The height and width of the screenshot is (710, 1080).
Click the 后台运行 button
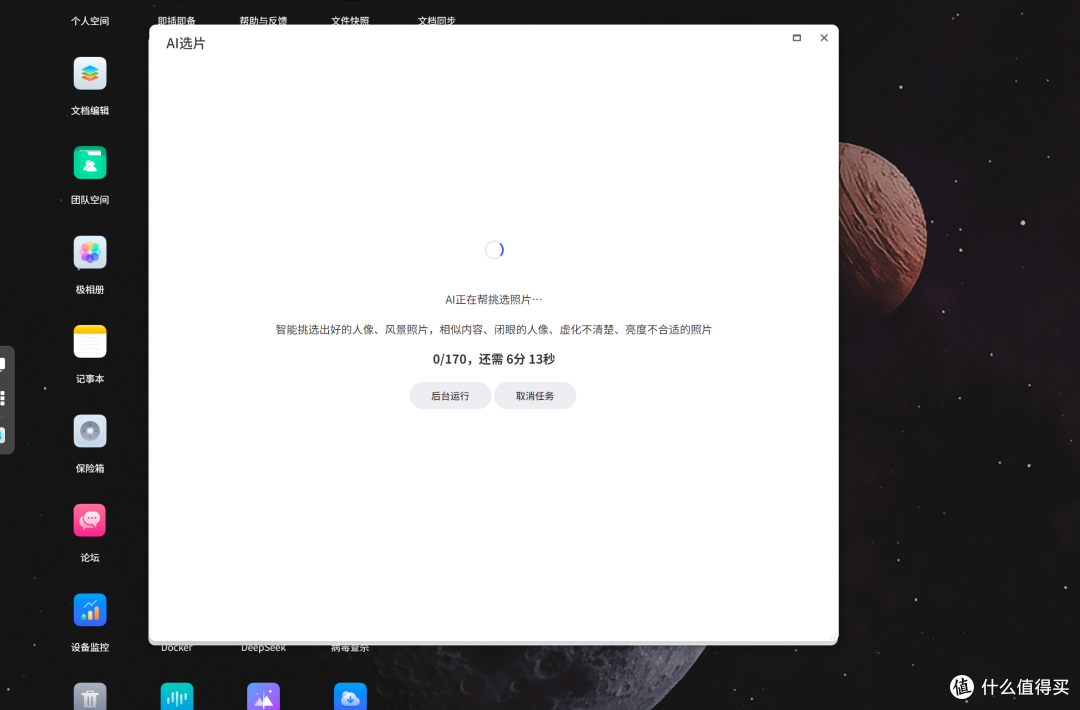pyautogui.click(x=450, y=396)
